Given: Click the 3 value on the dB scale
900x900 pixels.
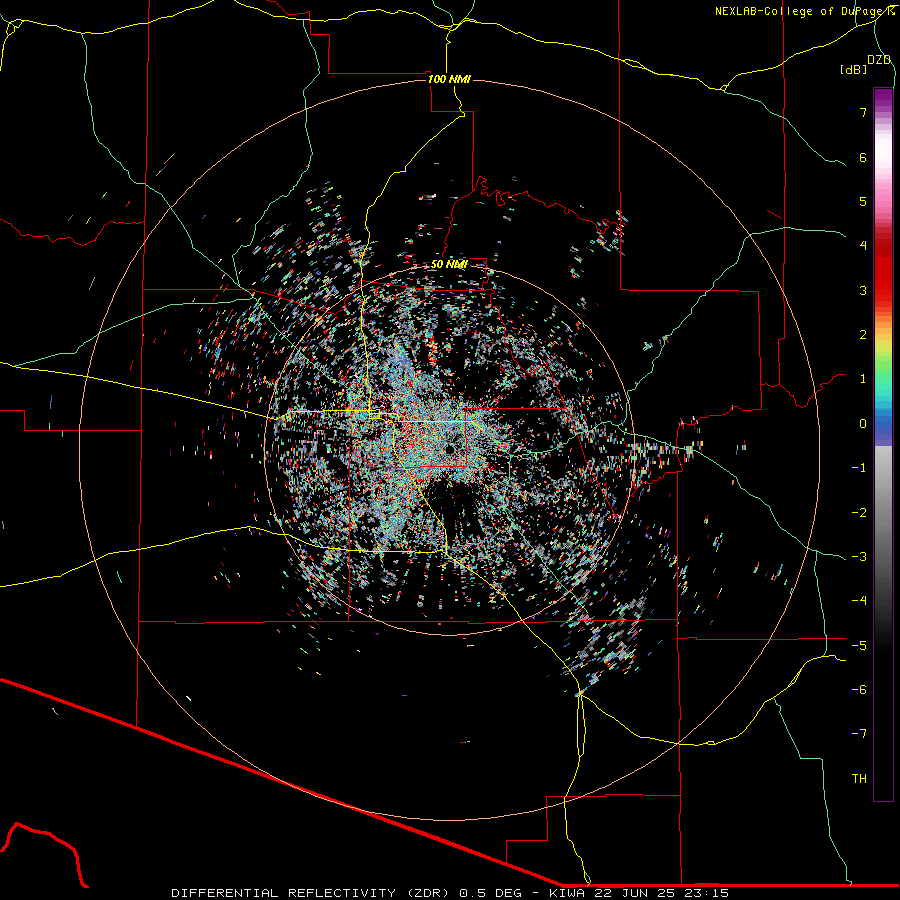Looking at the screenshot, I should pyautogui.click(x=863, y=290).
